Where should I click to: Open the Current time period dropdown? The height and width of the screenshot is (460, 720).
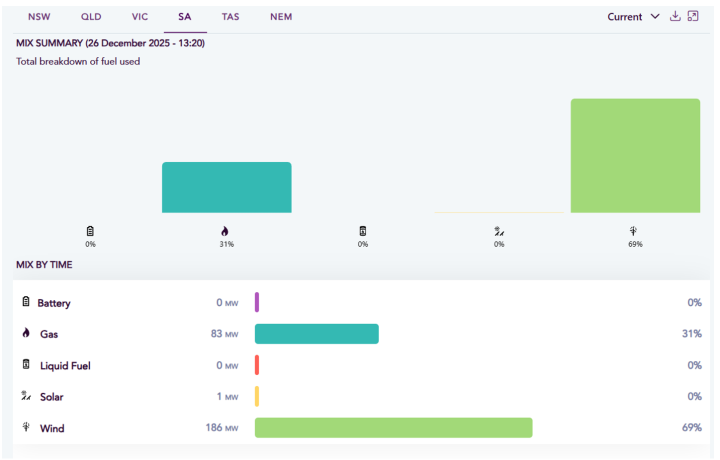click(633, 17)
